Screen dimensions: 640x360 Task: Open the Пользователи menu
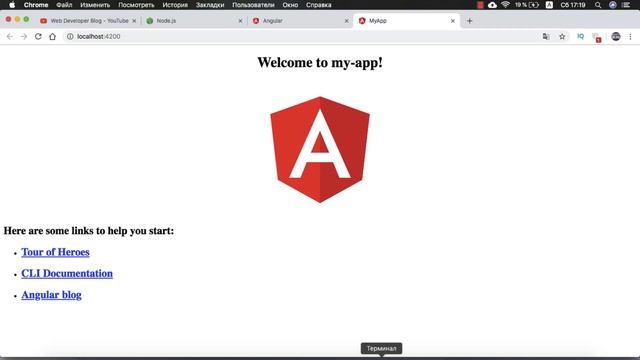tap(253, 5)
